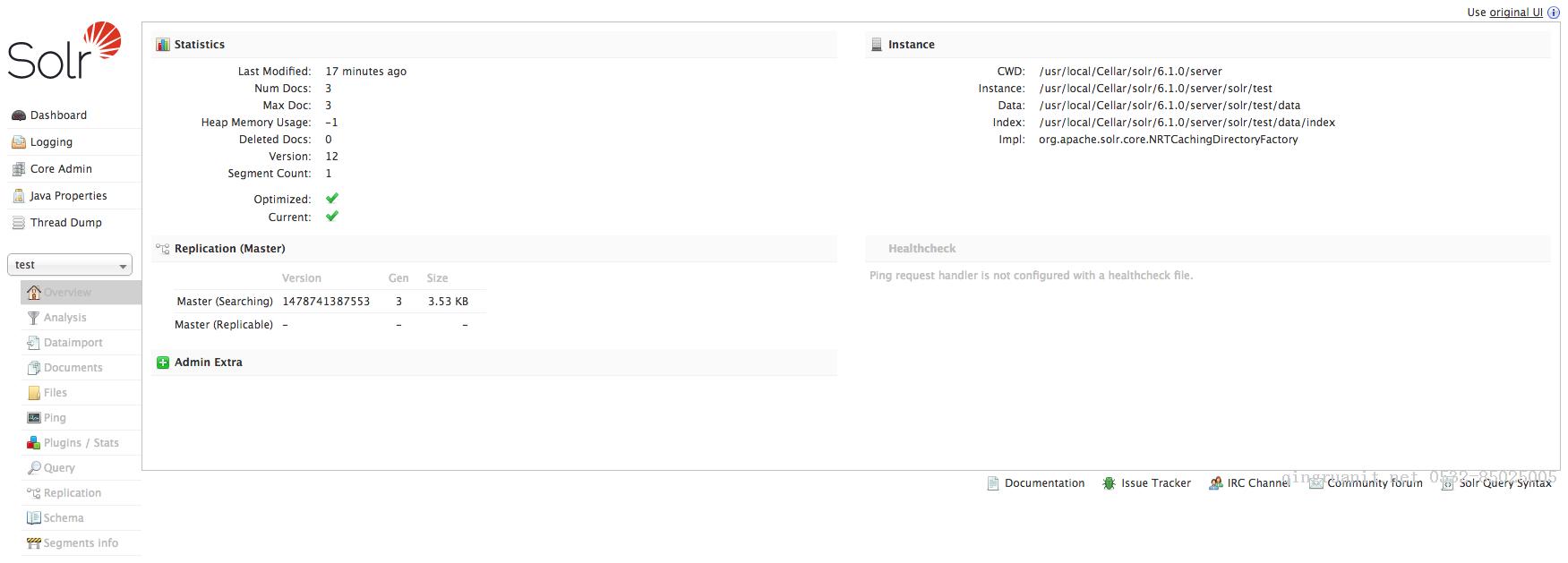Open Core Admin in the sidebar
Image resolution: width=1568 pixels, height=563 pixels.
tap(61, 169)
